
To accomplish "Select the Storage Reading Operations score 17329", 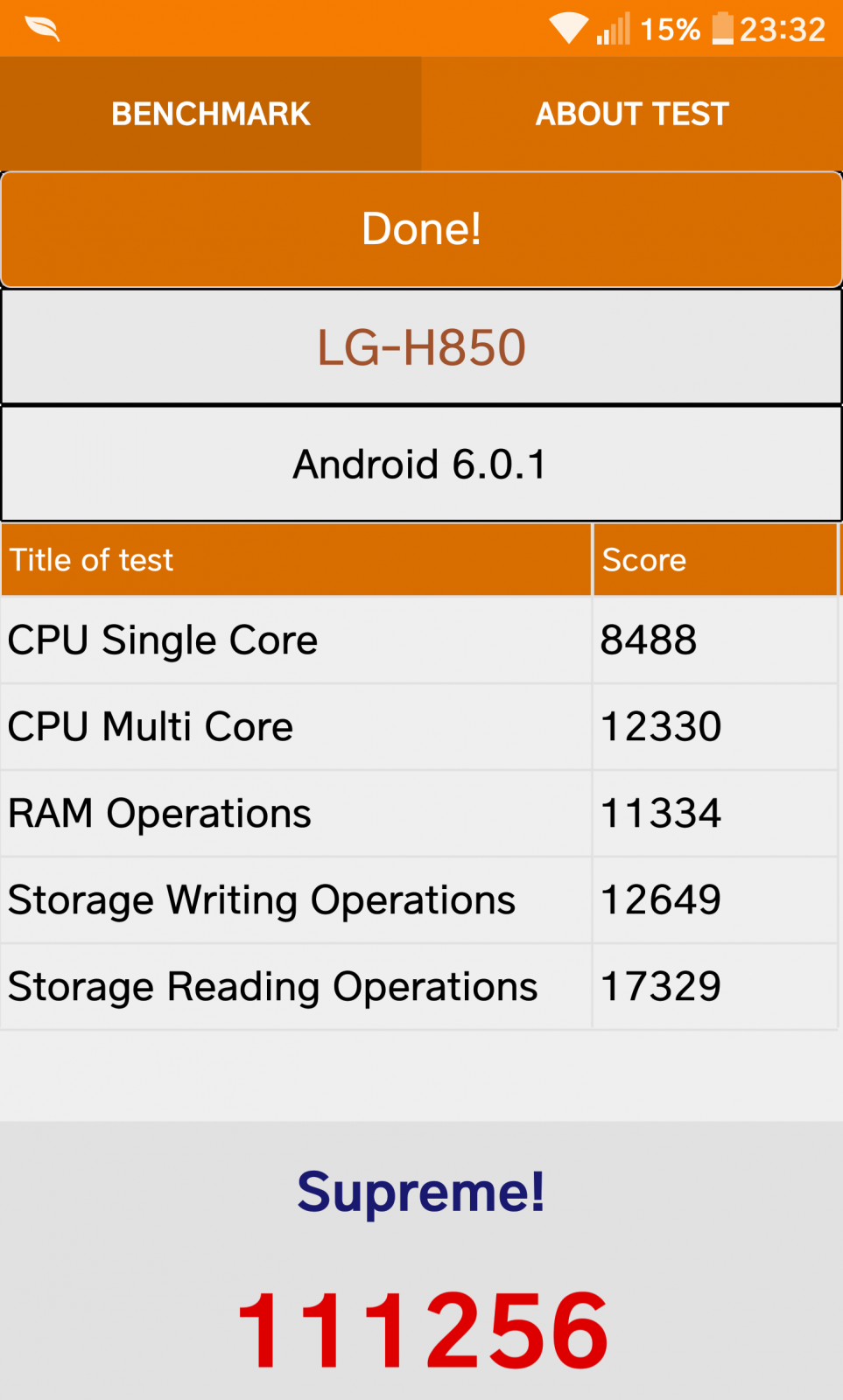I will point(661,987).
